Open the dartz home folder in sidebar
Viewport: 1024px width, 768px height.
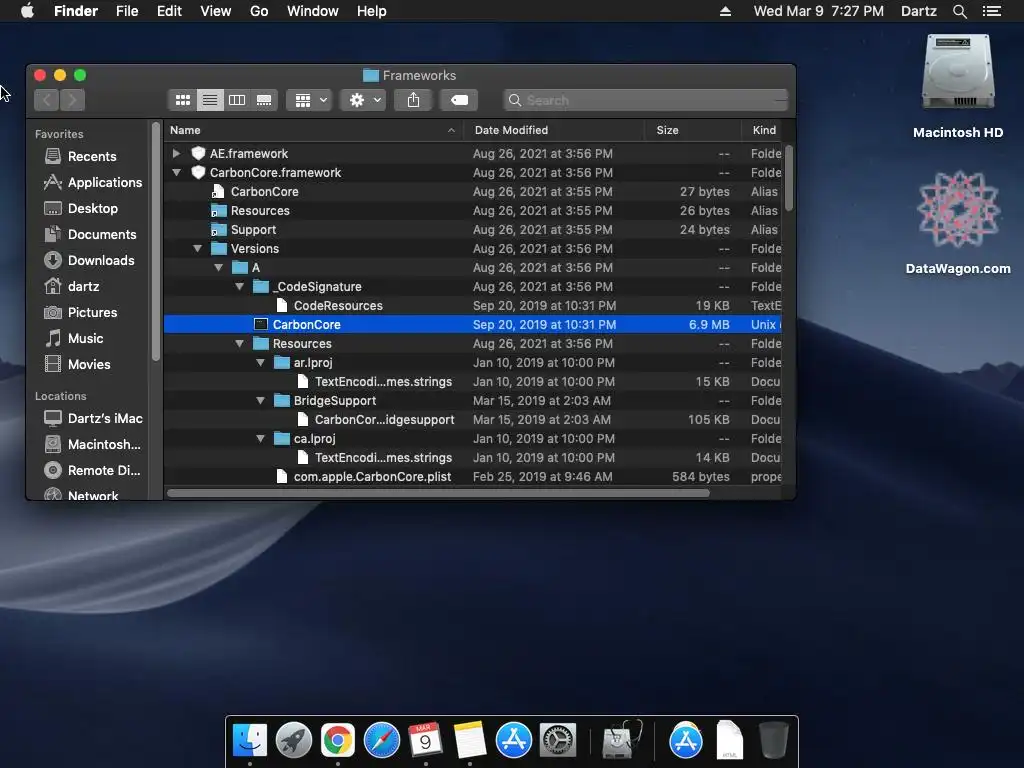(x=72, y=286)
